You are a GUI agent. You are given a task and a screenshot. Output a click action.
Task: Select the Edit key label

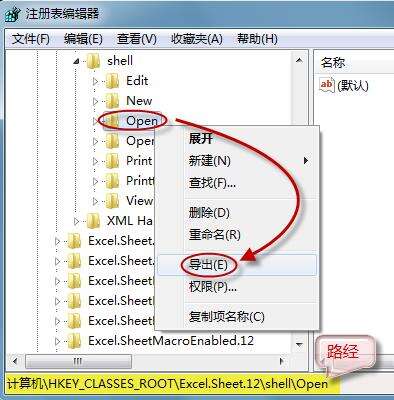pos(137,81)
